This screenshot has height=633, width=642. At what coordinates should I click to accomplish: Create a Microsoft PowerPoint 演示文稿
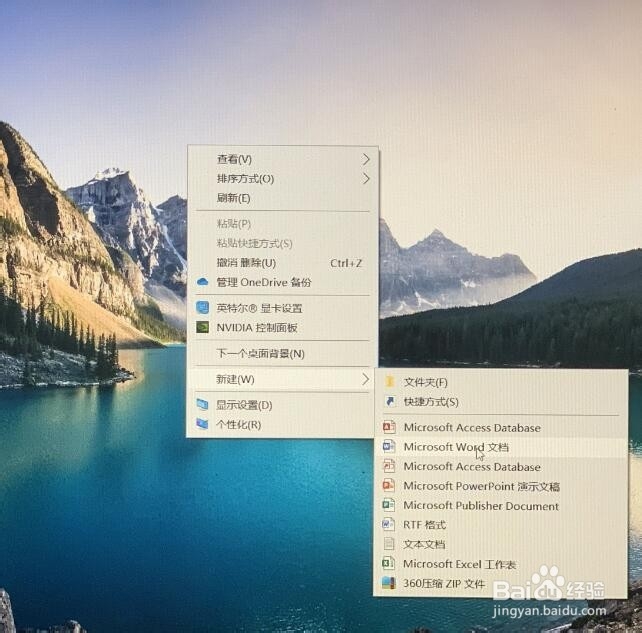click(x=500, y=486)
